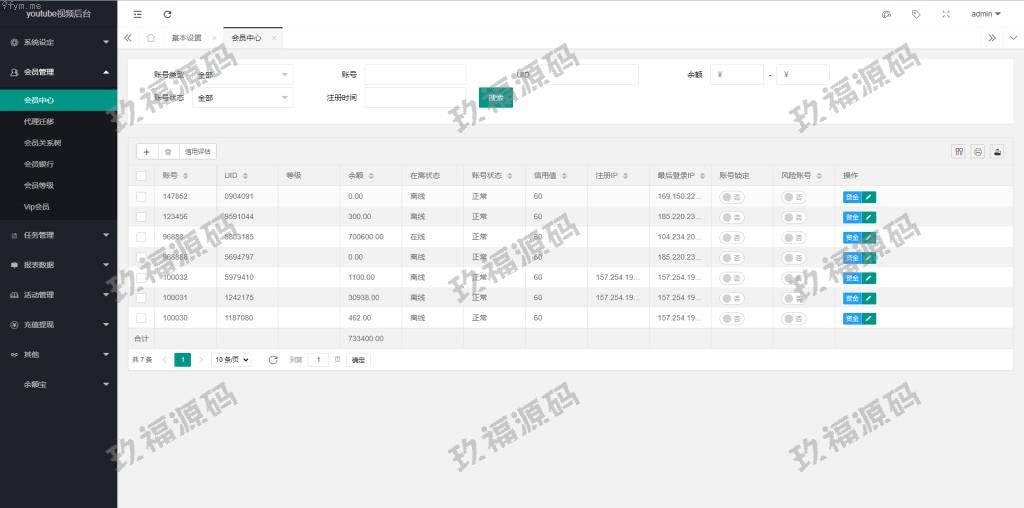Open the theme palette icon in header

(886, 14)
